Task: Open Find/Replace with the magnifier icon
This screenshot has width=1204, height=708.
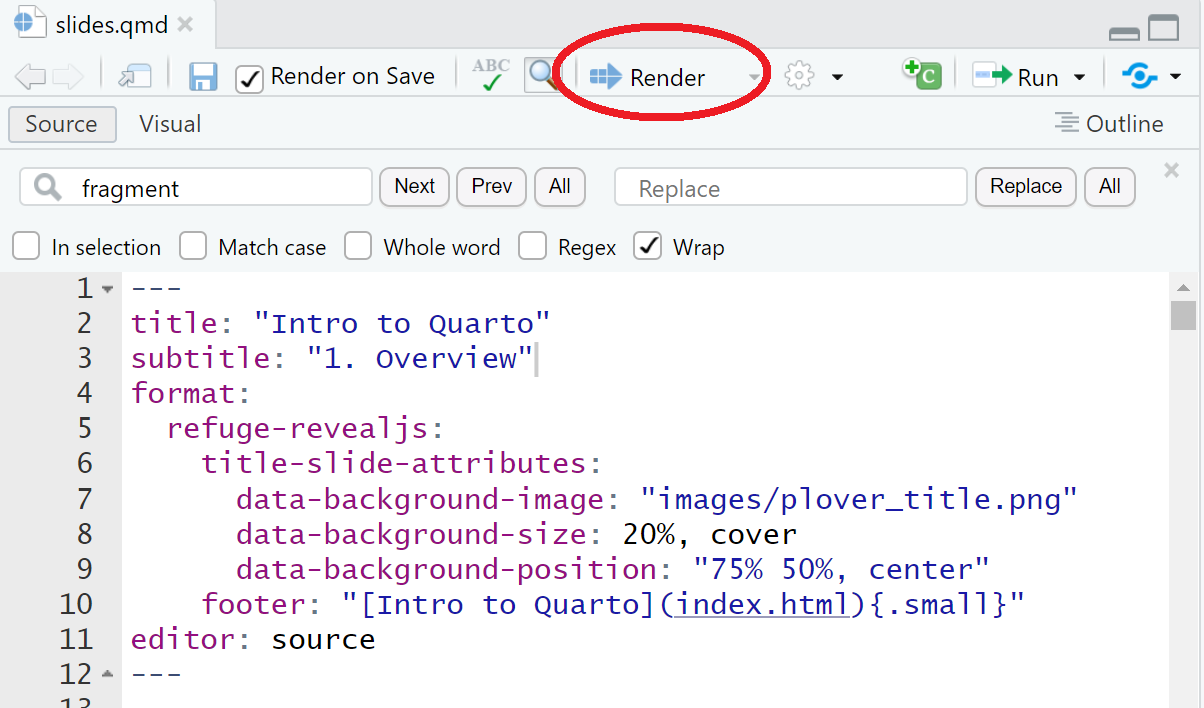Action: (x=542, y=74)
